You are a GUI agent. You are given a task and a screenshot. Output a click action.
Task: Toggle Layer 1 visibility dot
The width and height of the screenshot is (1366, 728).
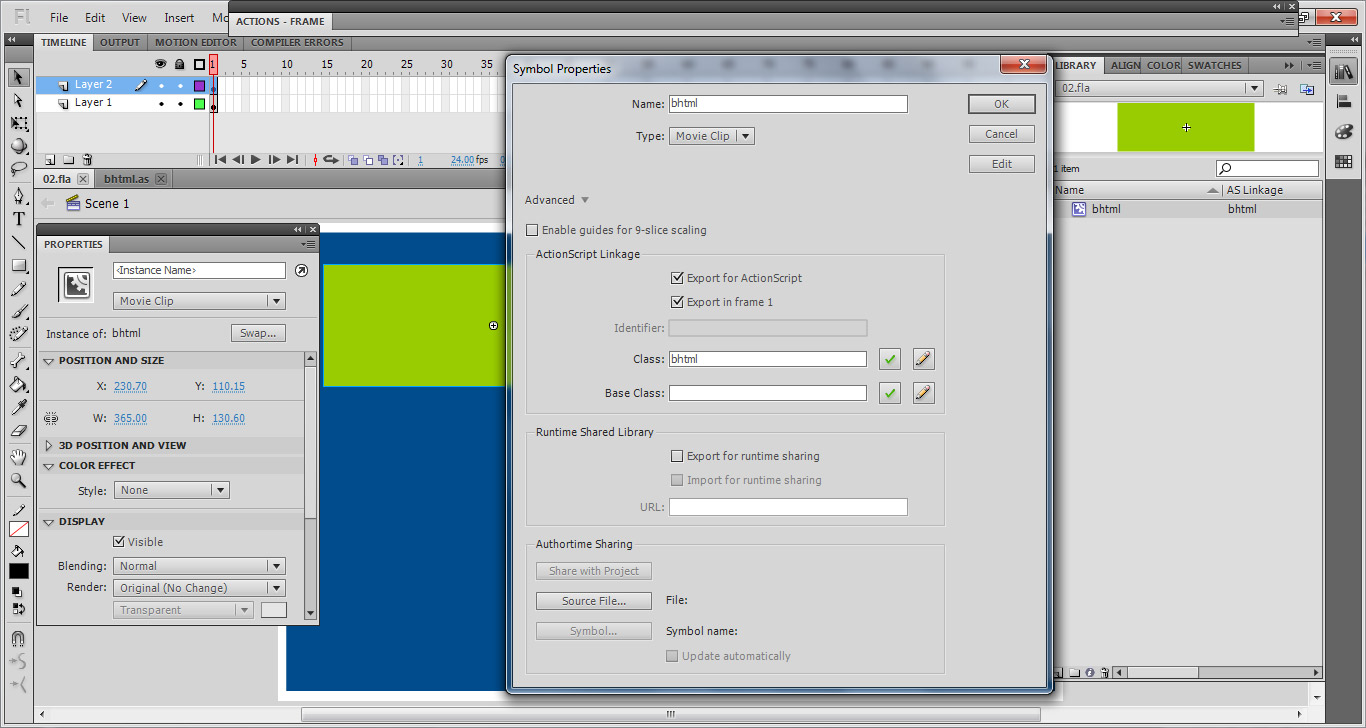(161, 103)
